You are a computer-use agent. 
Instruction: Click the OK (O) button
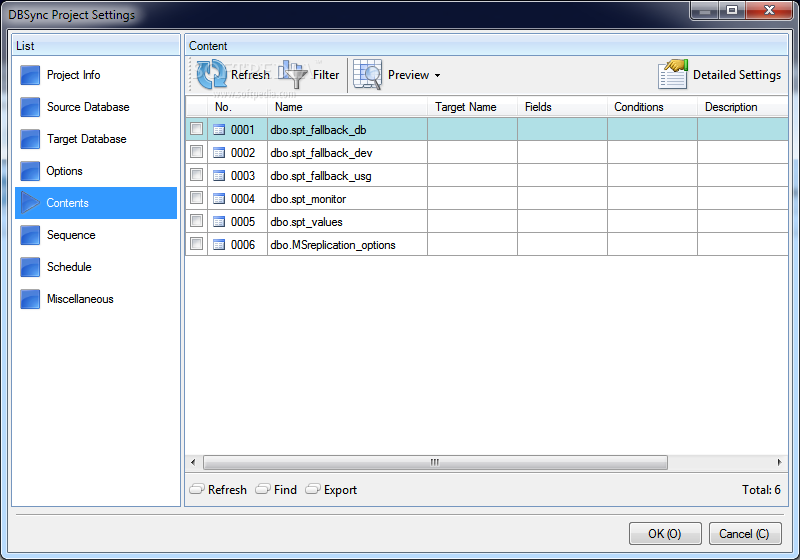click(665, 533)
